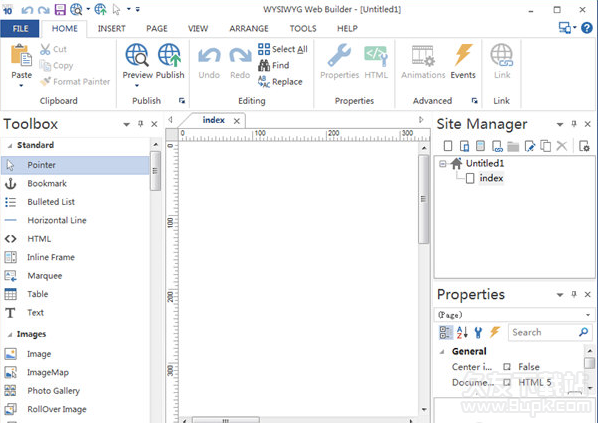Click the Events lightning icon
Screen dimensions: 598x423
click(x=463, y=56)
